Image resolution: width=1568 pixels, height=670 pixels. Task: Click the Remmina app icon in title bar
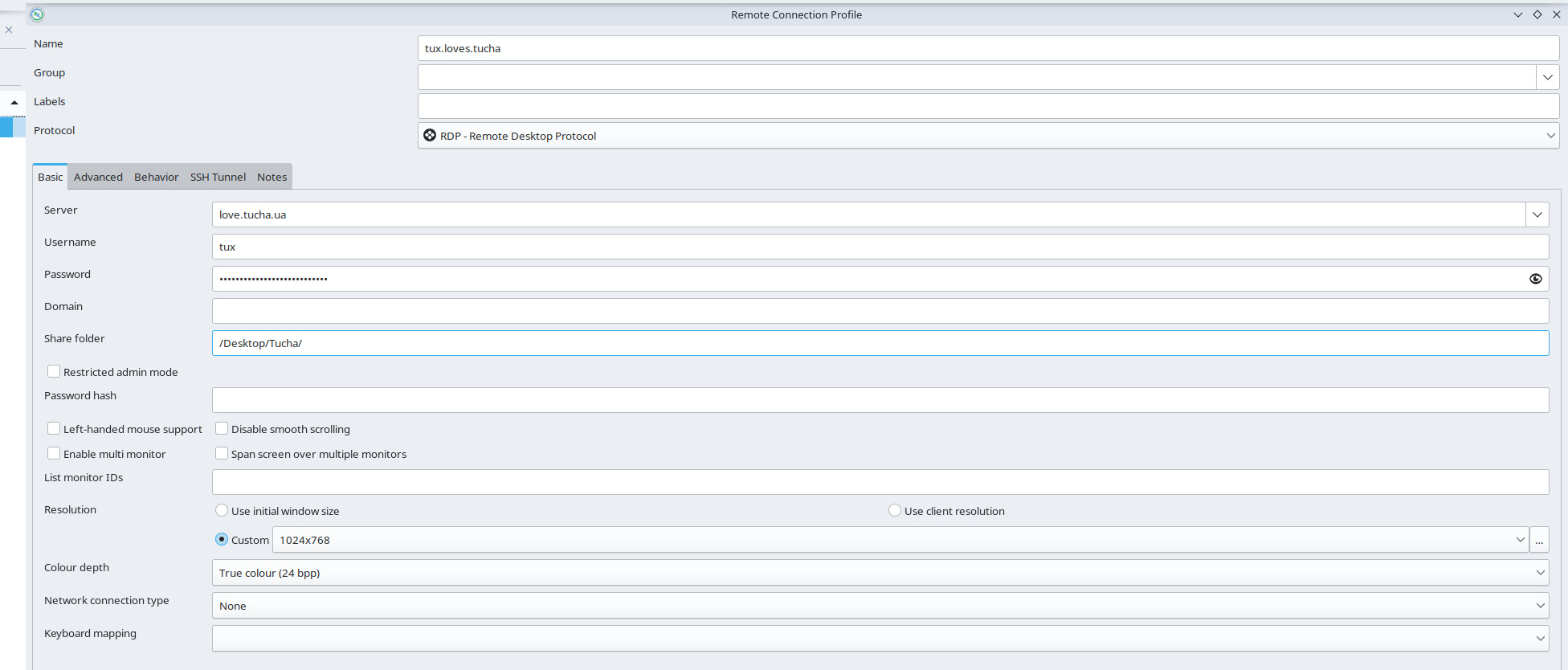[37, 14]
